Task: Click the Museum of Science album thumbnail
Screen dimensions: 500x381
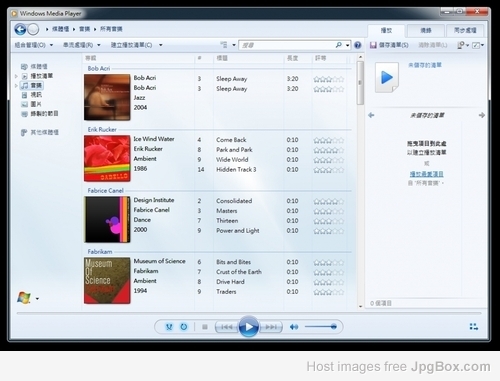Action: click(107, 280)
